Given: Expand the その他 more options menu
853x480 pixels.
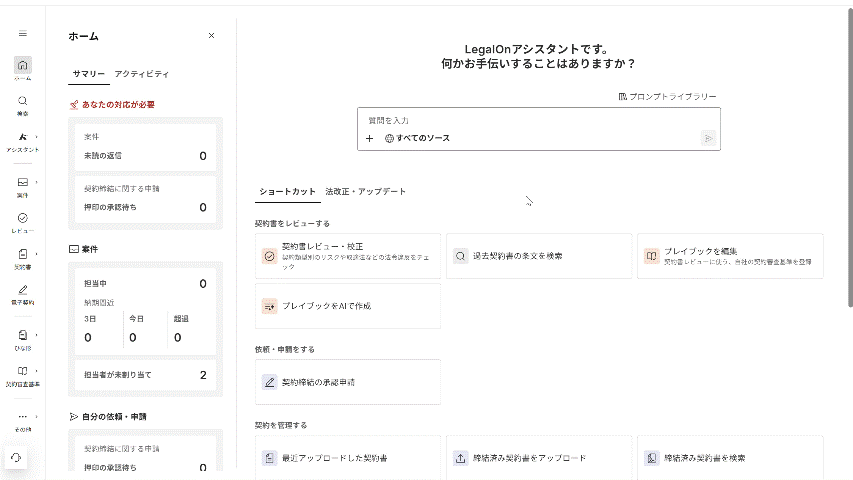Looking at the screenshot, I should coord(22,417).
